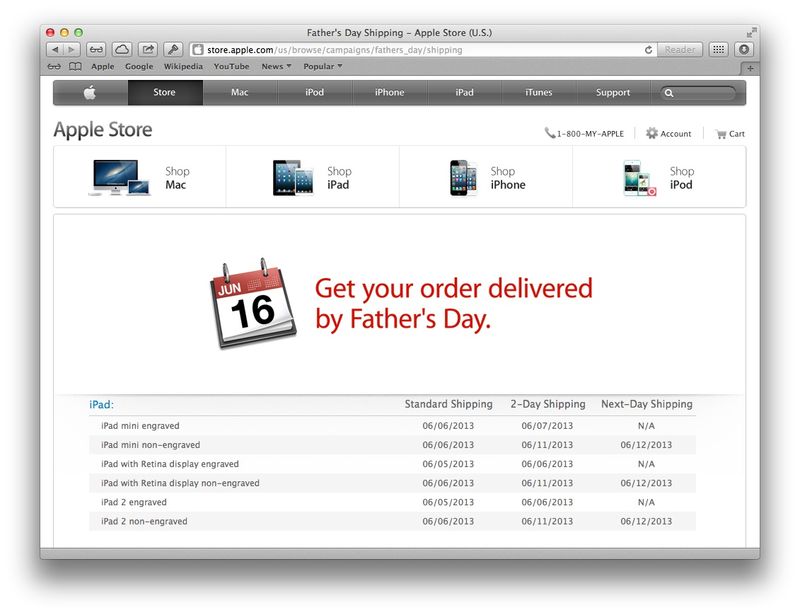The height and width of the screenshot is (615, 800).
Task: Click the Shop iPhone device image
Action: 463,178
